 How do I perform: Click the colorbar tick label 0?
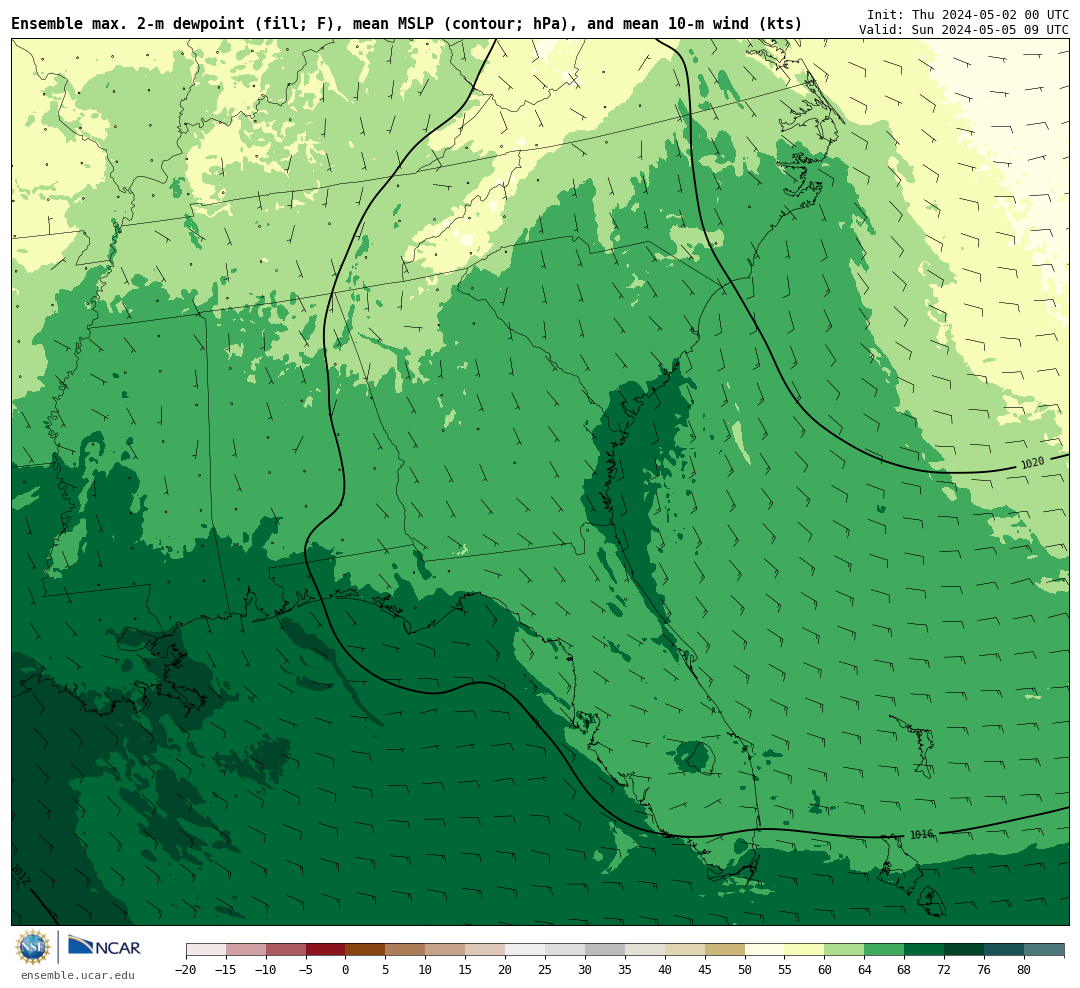(346, 970)
